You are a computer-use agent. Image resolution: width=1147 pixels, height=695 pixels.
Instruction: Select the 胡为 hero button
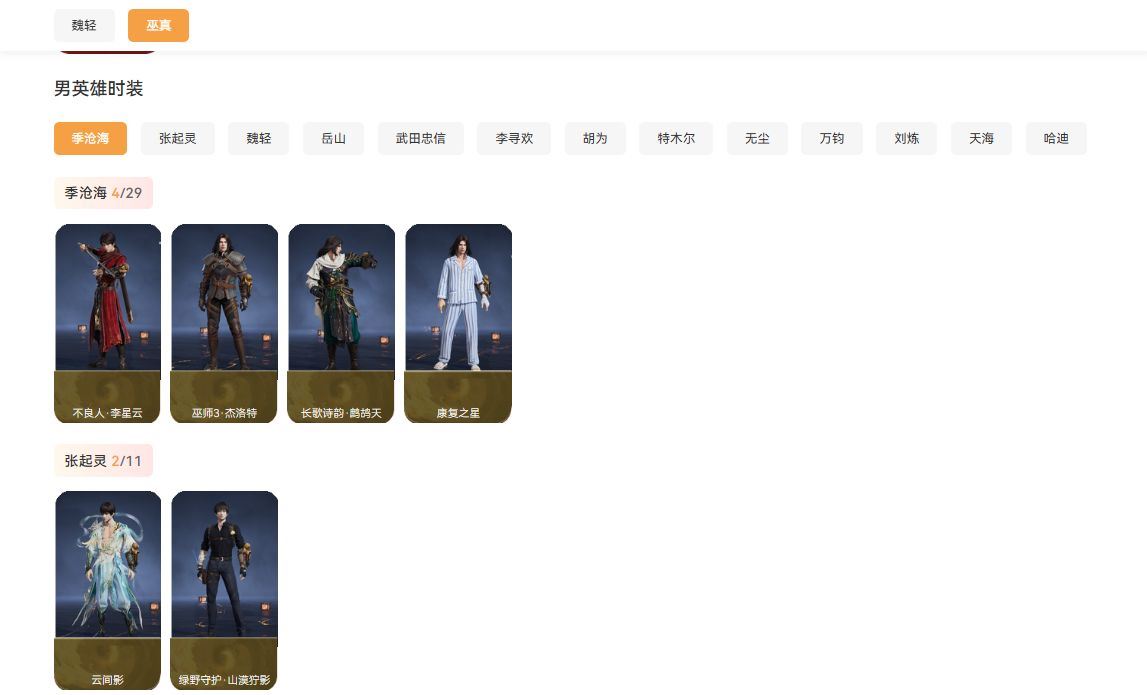point(595,138)
